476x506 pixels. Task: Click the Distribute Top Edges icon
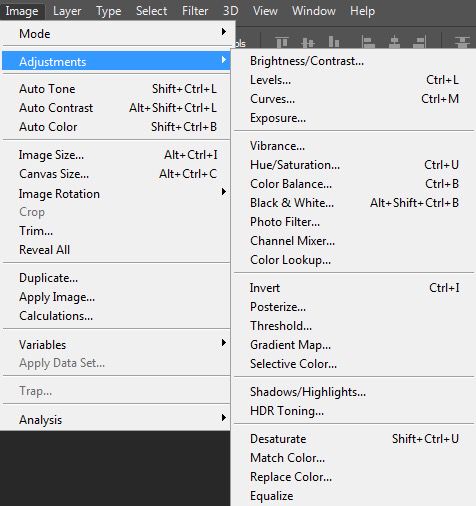462,42
